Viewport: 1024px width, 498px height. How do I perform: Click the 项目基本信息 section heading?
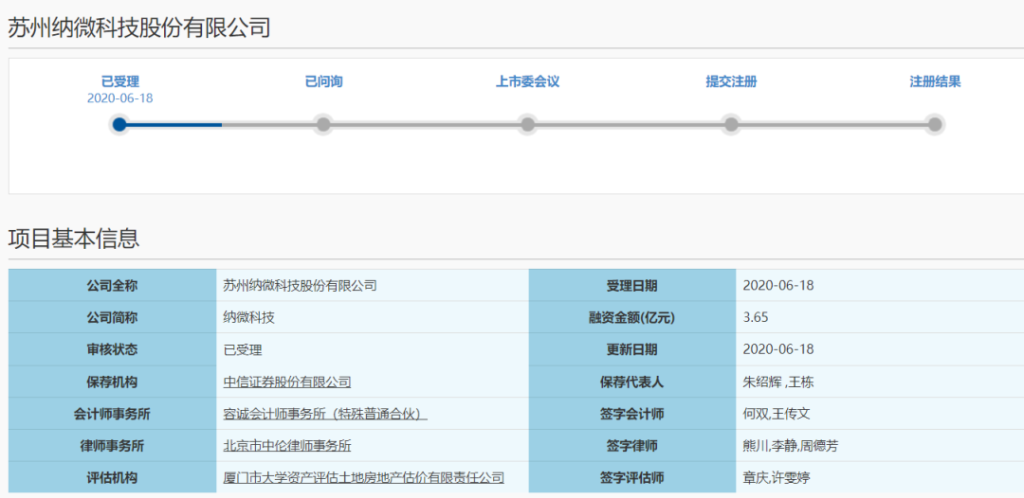coord(74,239)
